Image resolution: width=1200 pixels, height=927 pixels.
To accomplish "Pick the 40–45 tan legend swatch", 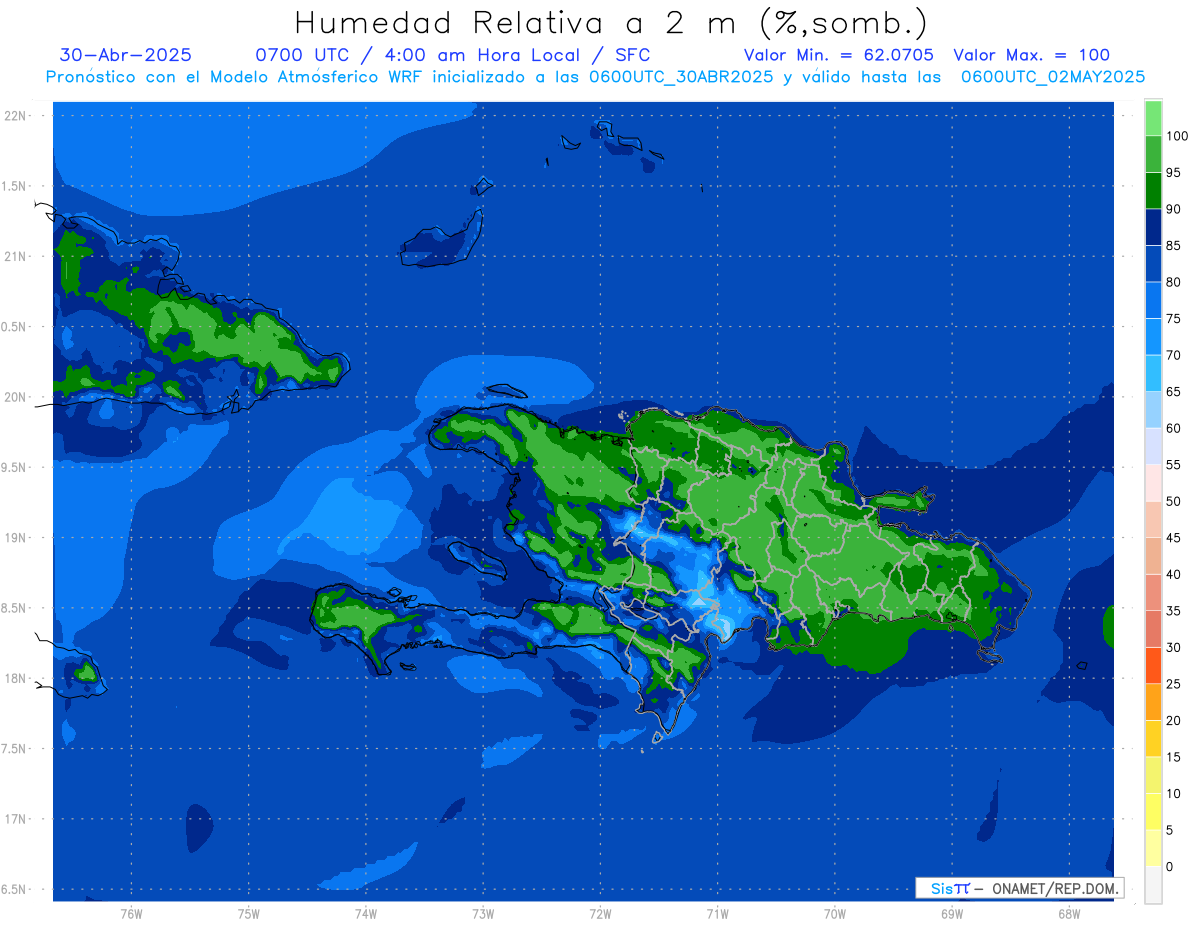I will pyautogui.click(x=1153, y=556).
